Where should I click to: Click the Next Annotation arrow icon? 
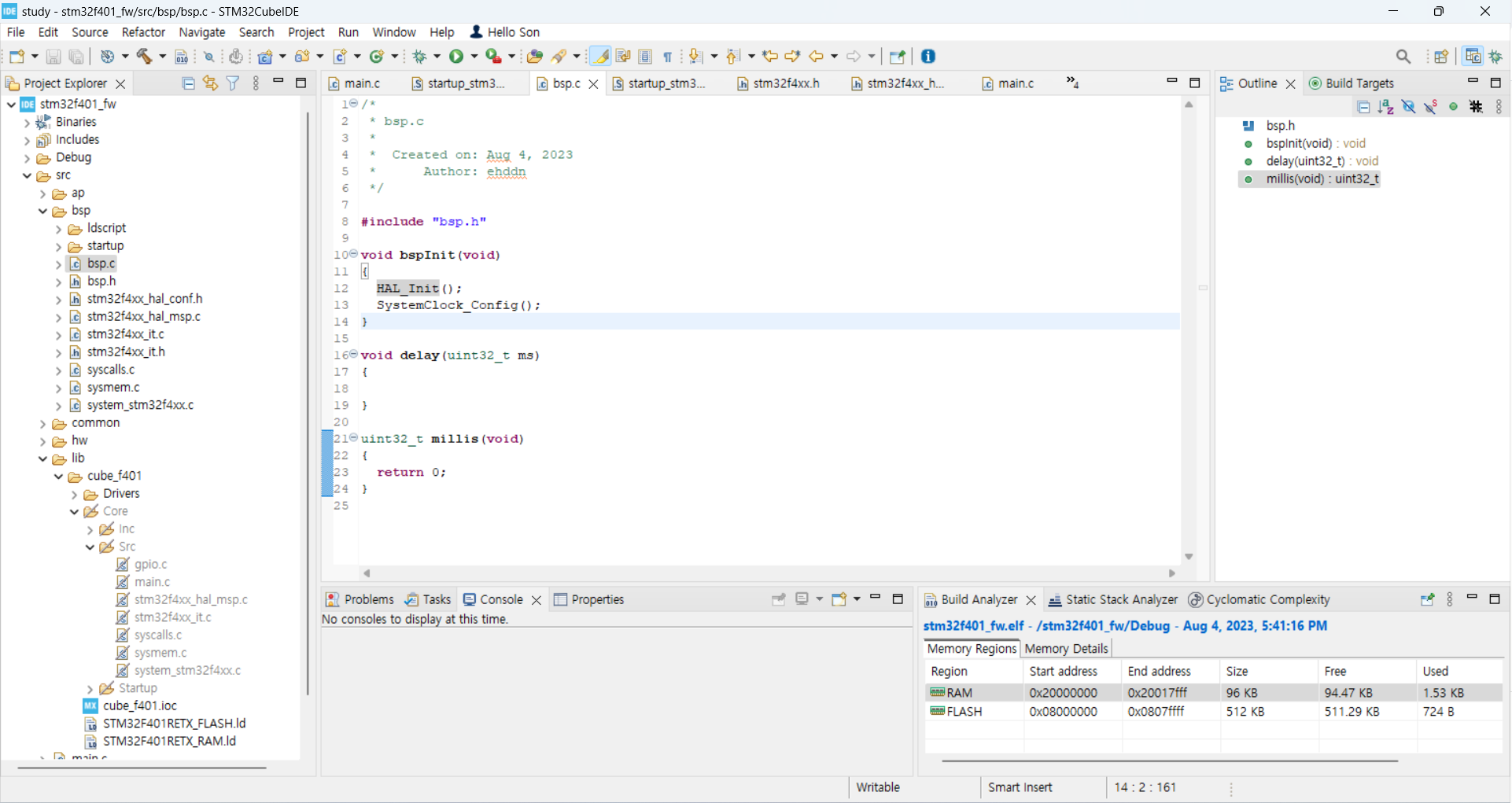[x=695, y=57]
